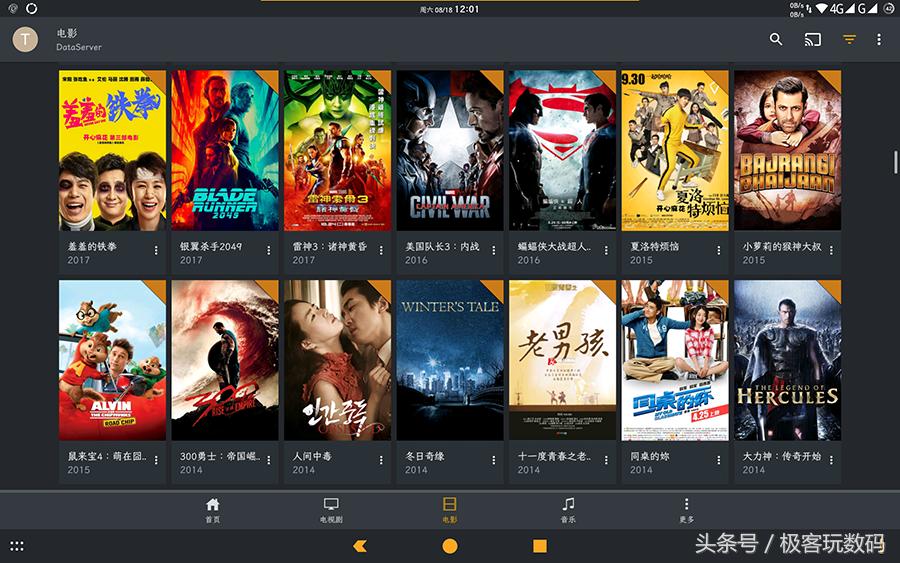Tap the cast to screen icon
Viewport: 900px width, 563px height.
(812, 39)
